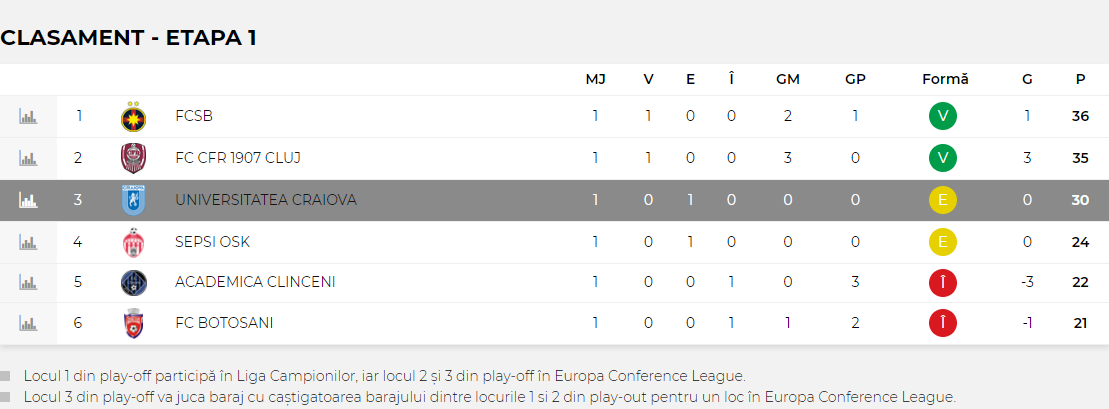Click FC Botosani's red Î form badge
This screenshot has height=409, width=1109.
pyautogui.click(x=942, y=323)
